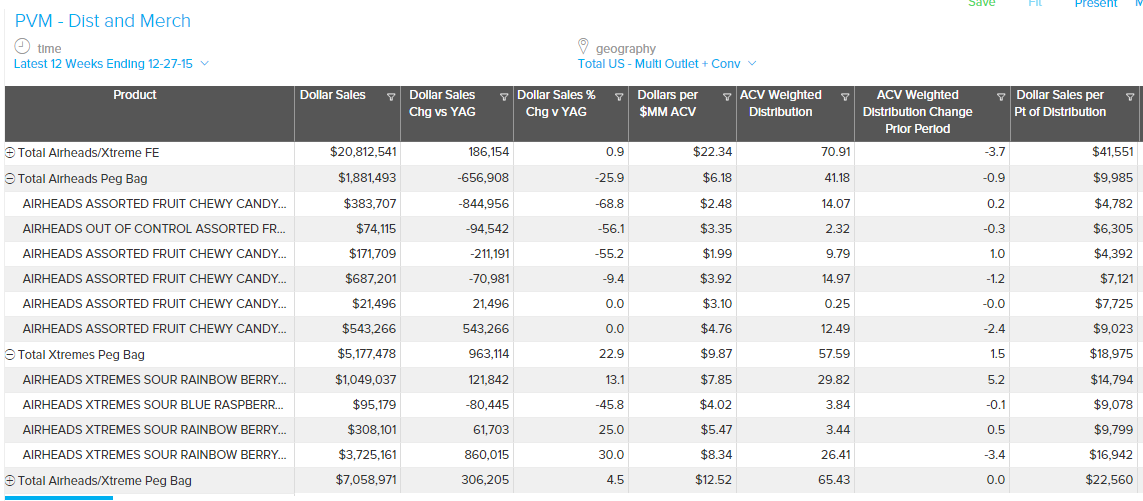Collapse Total Airheads Peg Bag group
Viewport: 1143px width, 501px height.
click(x=11, y=179)
